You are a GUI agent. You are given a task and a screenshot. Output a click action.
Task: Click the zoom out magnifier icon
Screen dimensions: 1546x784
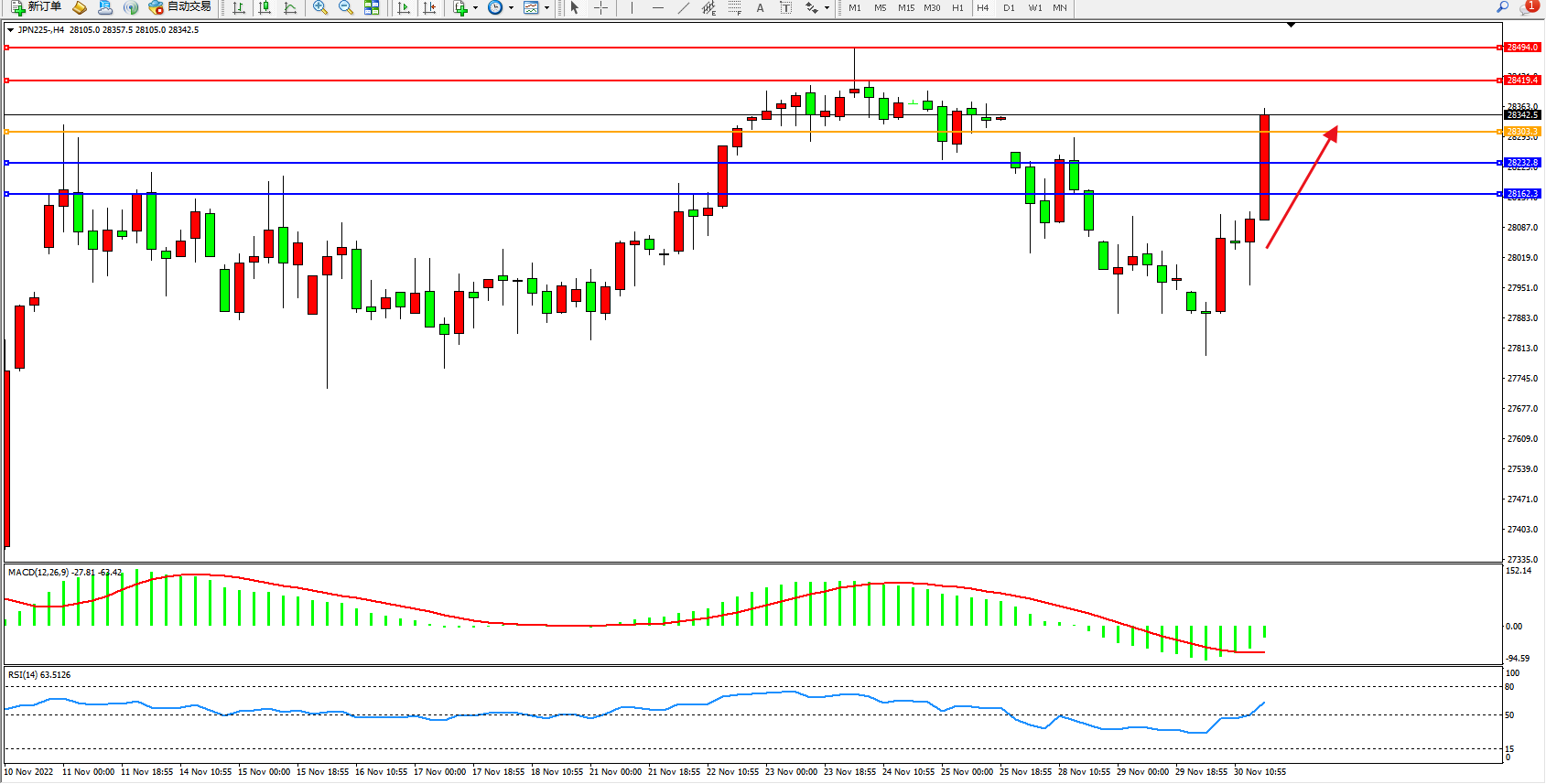[x=346, y=7]
